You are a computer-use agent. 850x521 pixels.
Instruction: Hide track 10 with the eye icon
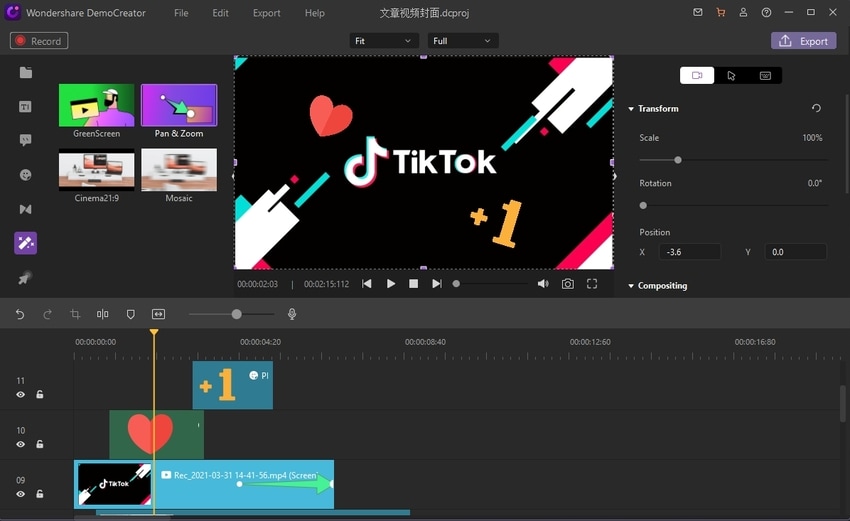(21, 445)
